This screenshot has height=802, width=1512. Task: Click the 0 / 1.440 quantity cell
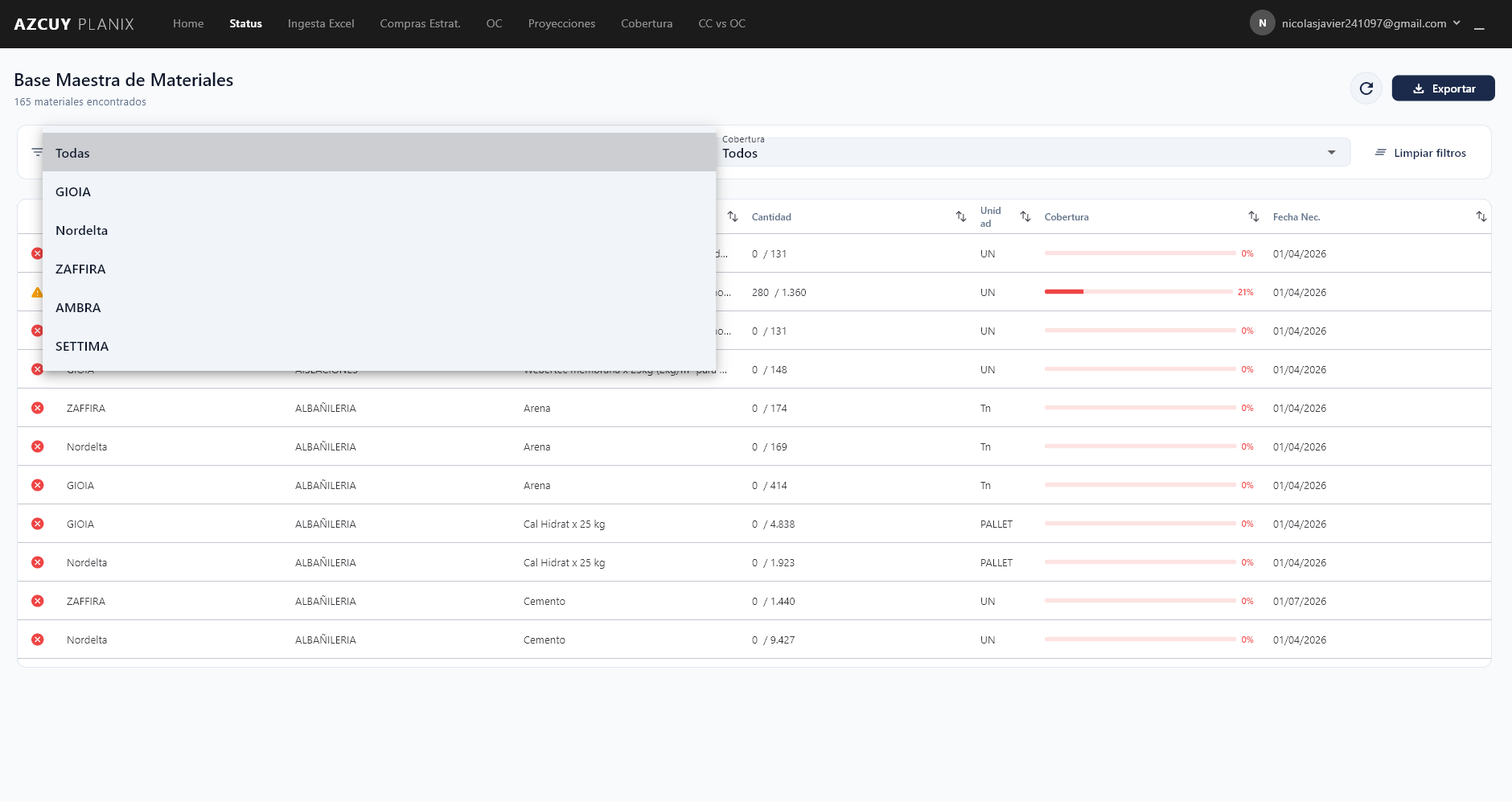tap(773, 602)
